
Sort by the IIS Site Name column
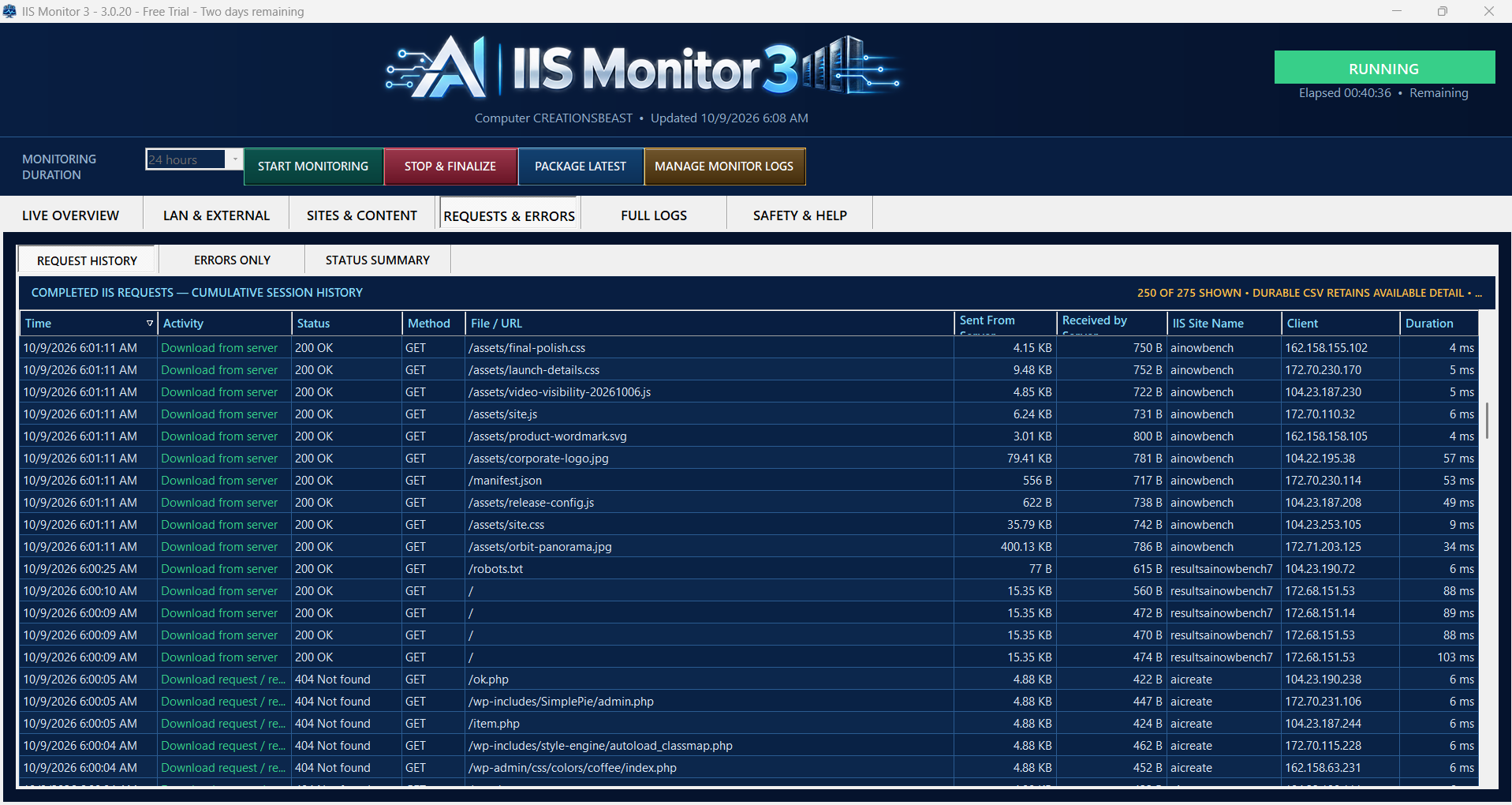[x=1224, y=324]
